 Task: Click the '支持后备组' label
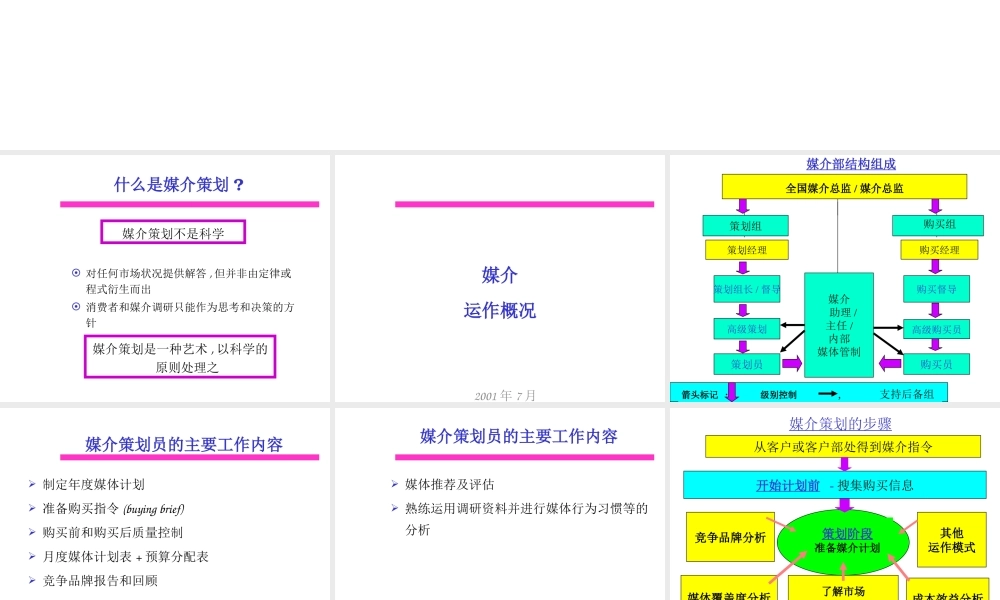(x=907, y=395)
